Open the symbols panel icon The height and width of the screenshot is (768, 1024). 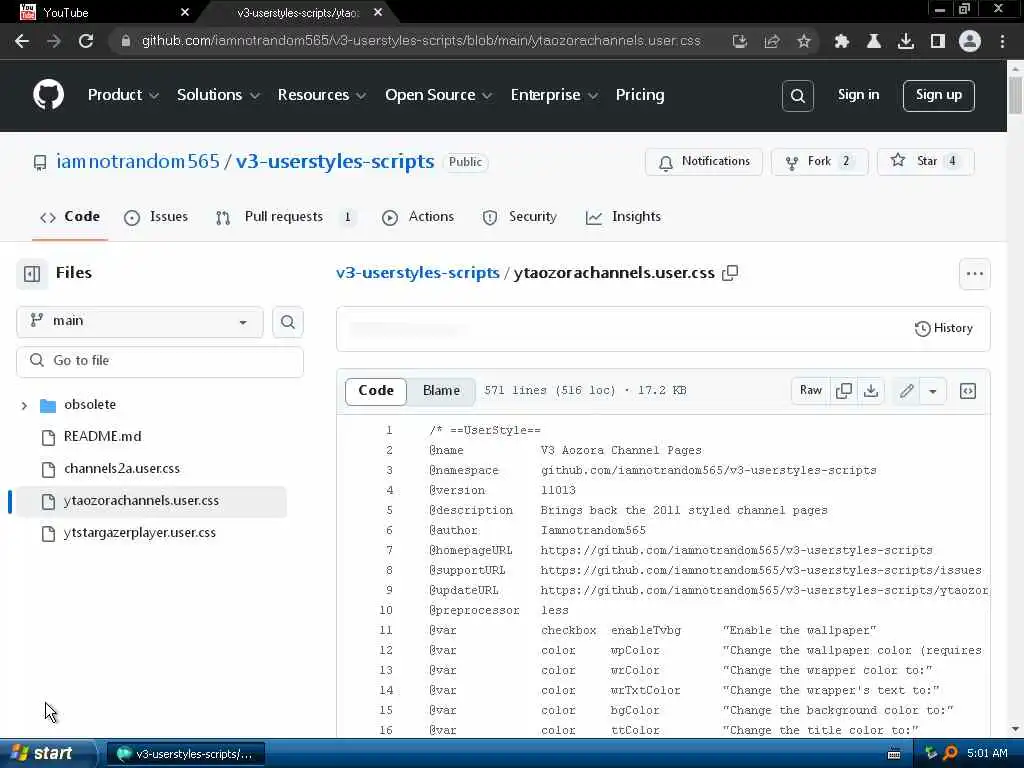[967, 391]
